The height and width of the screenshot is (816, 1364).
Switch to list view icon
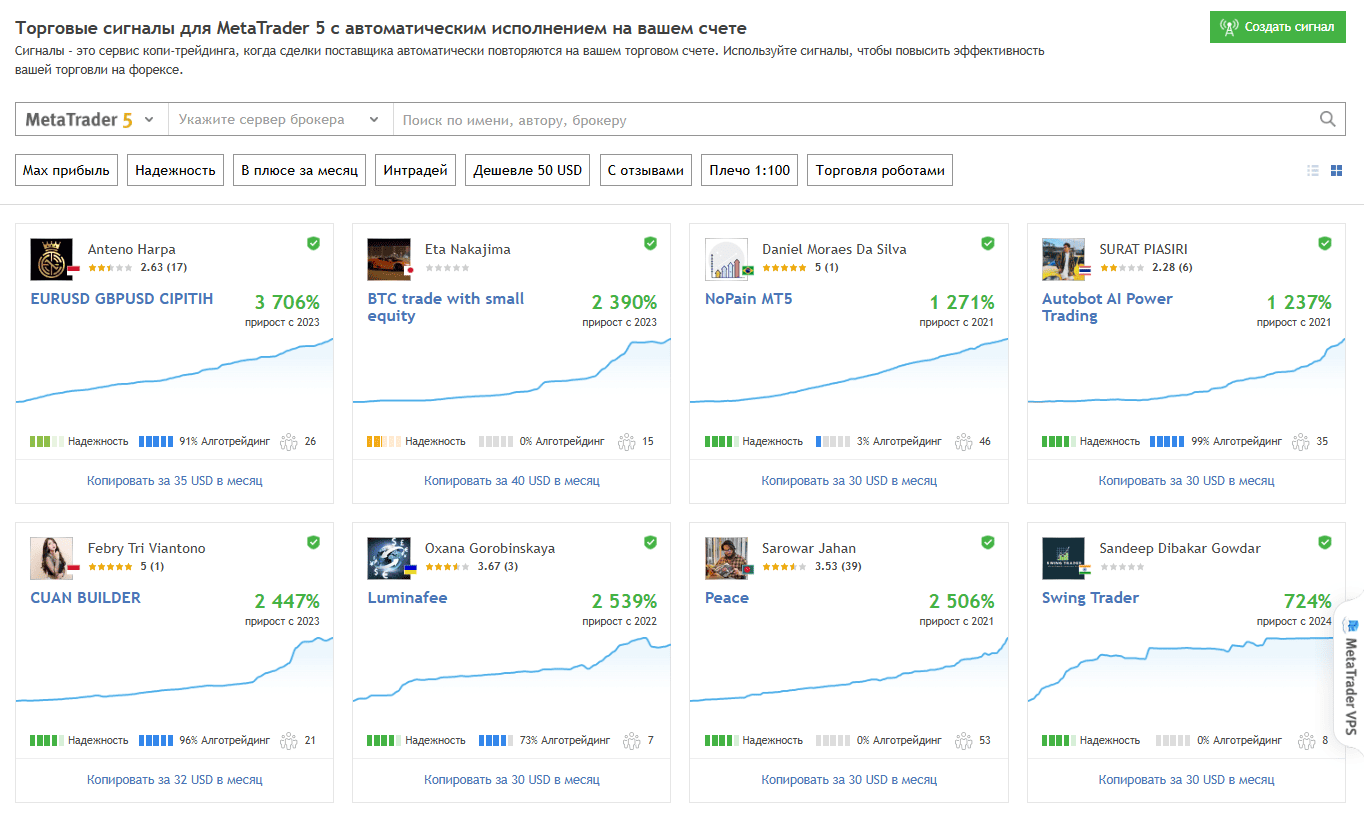pos(1313,171)
